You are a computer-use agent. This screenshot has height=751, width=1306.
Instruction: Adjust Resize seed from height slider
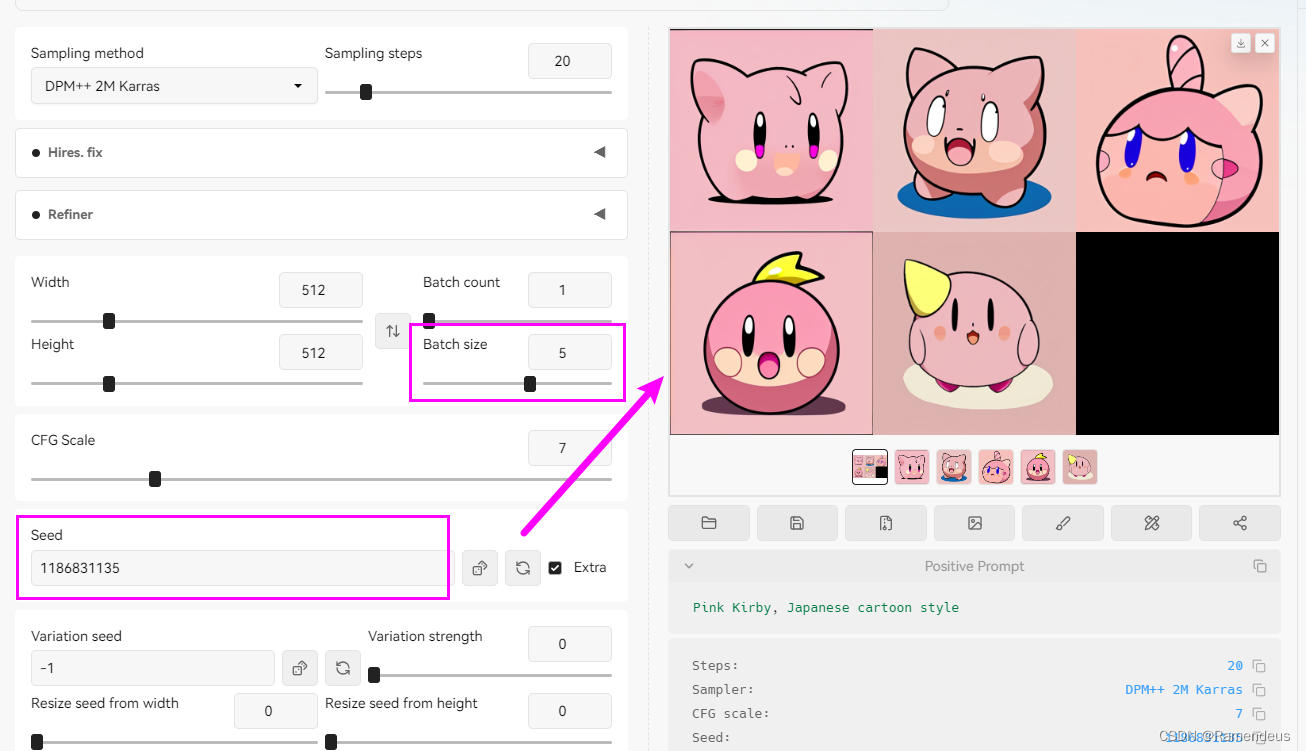click(468, 742)
